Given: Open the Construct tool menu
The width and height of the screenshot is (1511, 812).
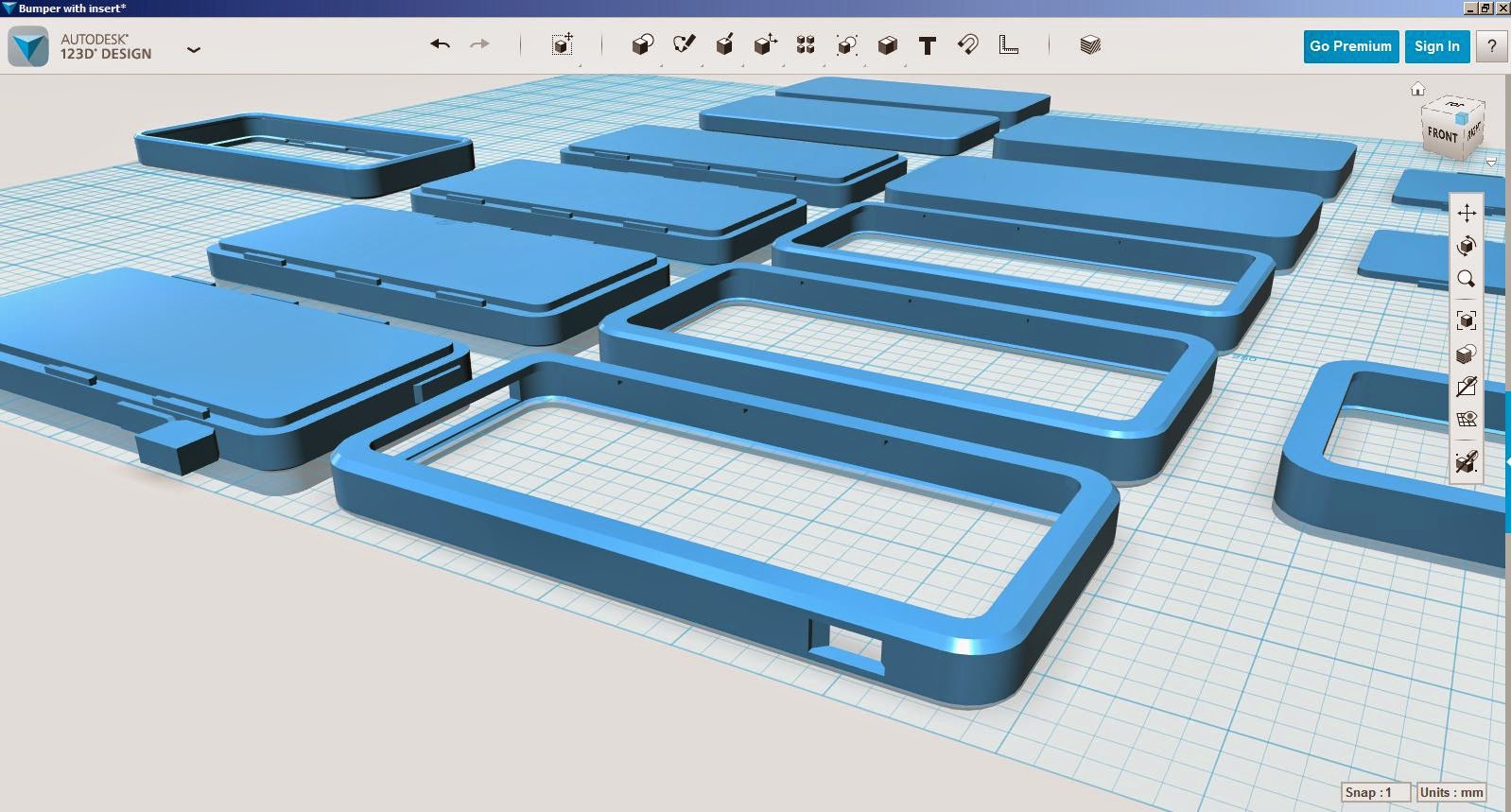Looking at the screenshot, I should click(724, 44).
